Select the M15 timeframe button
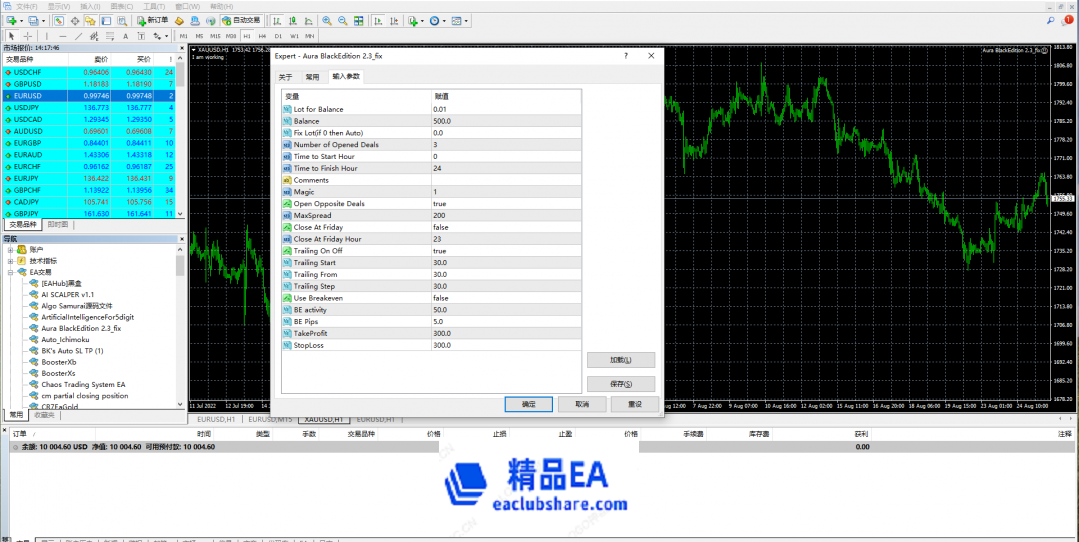1079x542 pixels. point(215,36)
